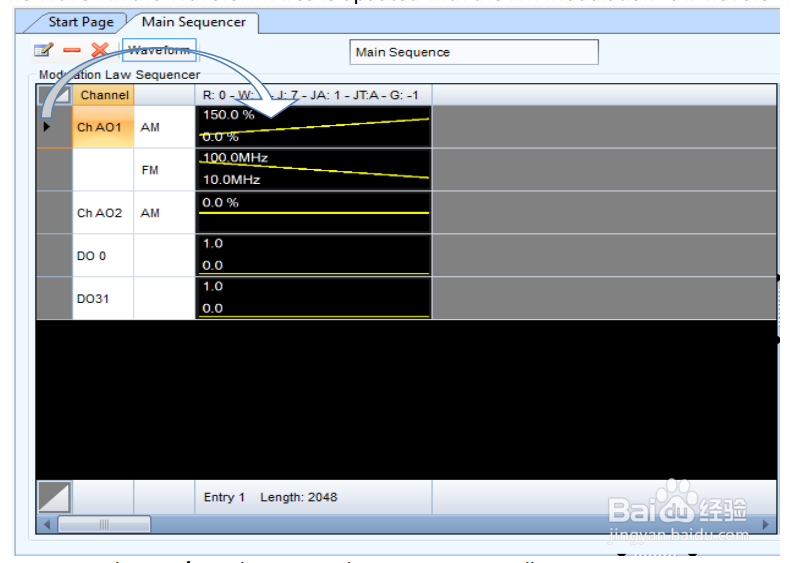Viewport: 793px width, 563px height.
Task: Click the red X delete icon
Action: [100, 50]
